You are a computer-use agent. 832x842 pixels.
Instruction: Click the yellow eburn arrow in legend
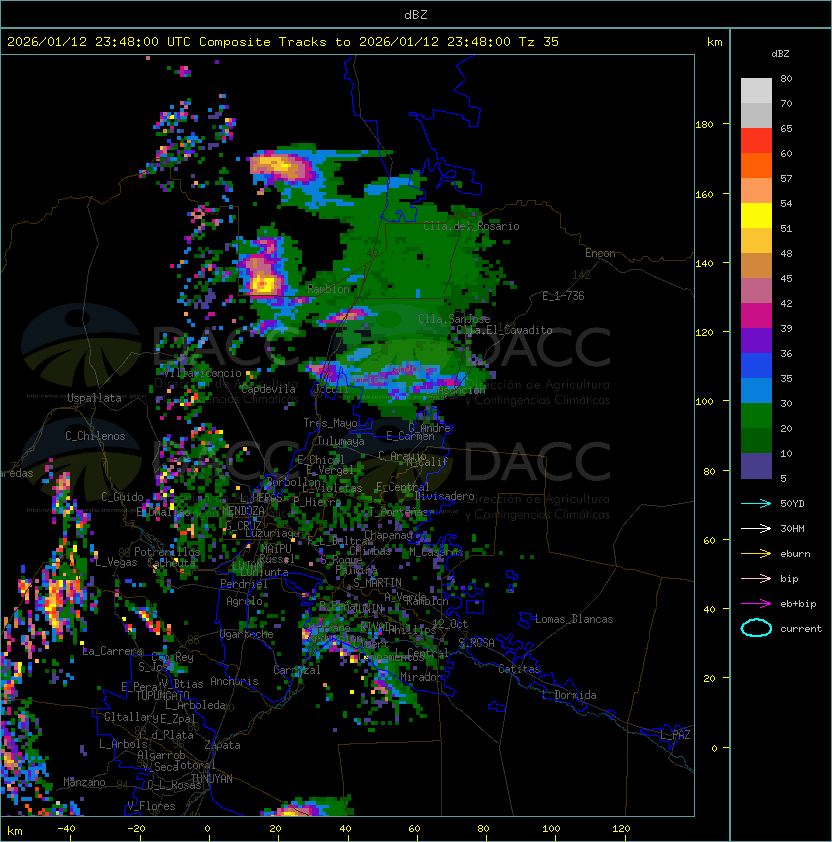coord(756,554)
